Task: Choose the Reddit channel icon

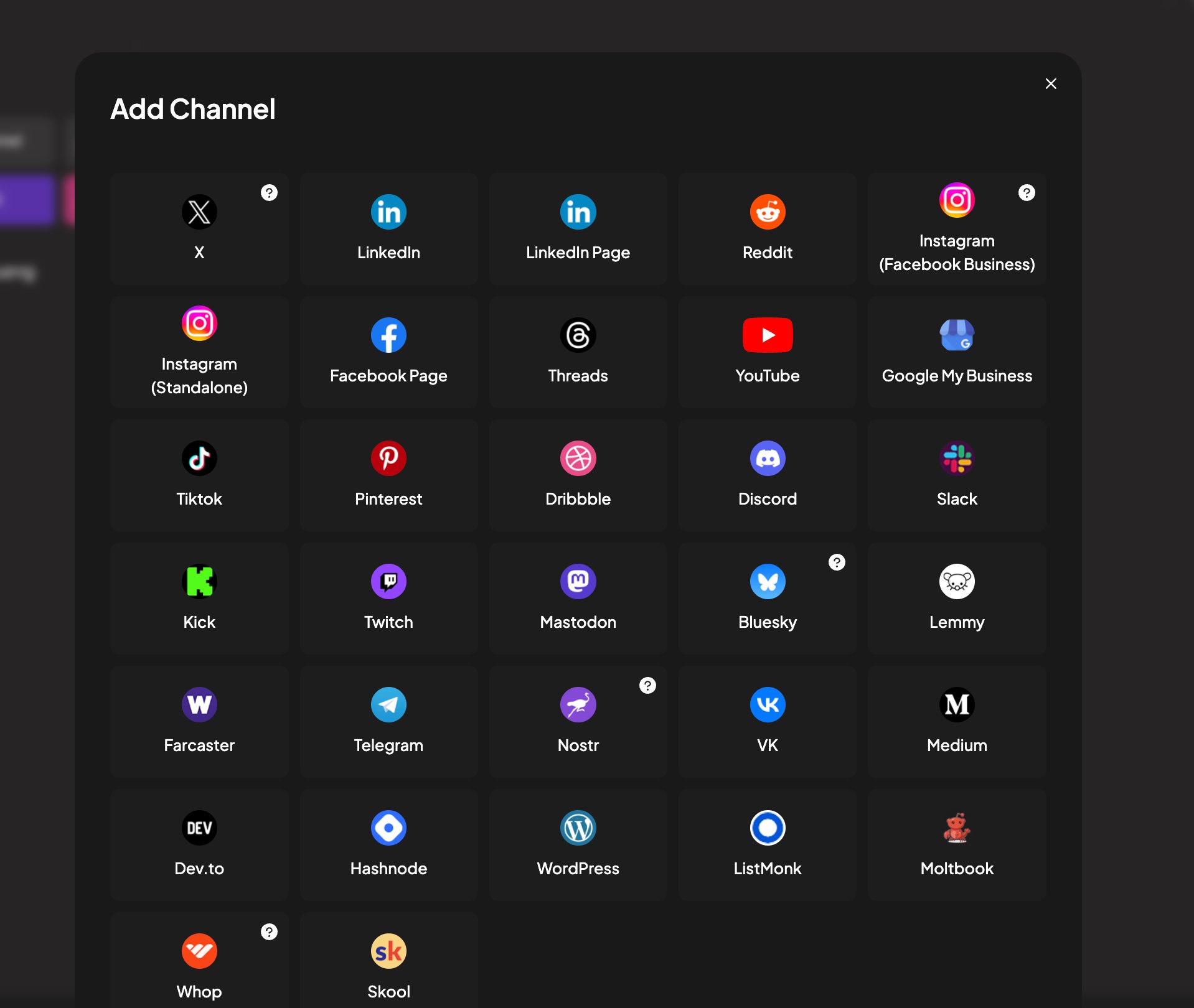Action: tap(767, 212)
